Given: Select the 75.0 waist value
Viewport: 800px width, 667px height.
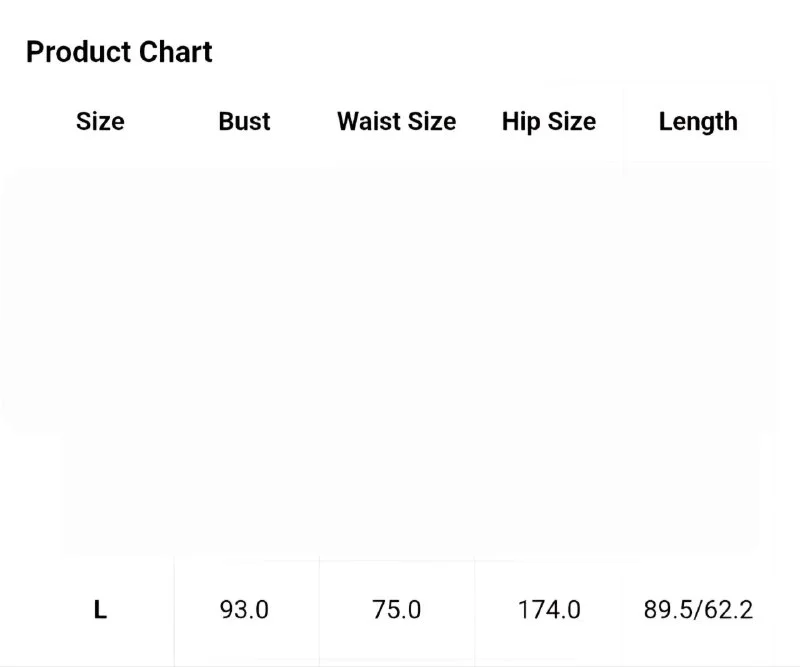Looking at the screenshot, I should [x=396, y=610].
